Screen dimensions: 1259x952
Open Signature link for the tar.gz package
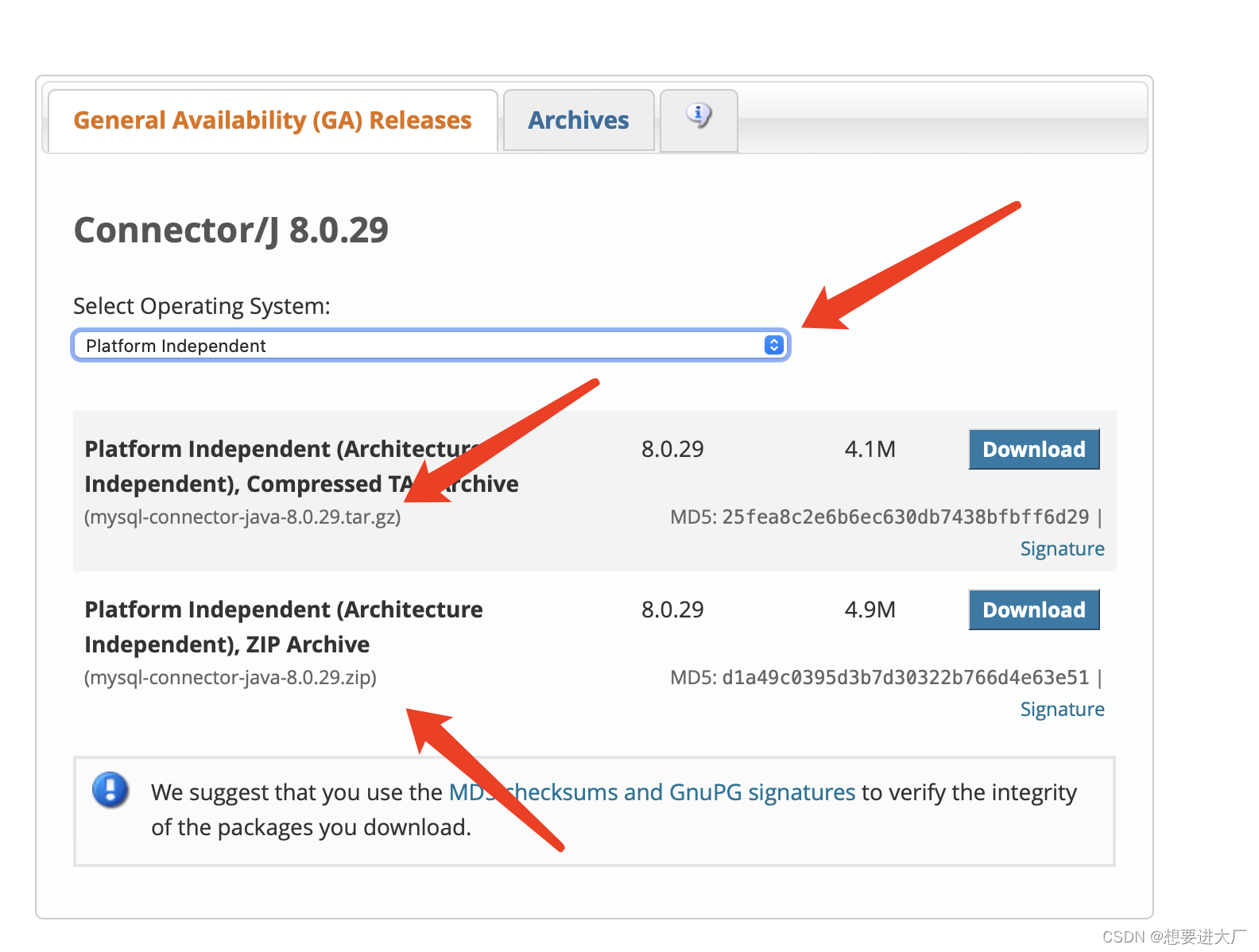[x=1062, y=548]
